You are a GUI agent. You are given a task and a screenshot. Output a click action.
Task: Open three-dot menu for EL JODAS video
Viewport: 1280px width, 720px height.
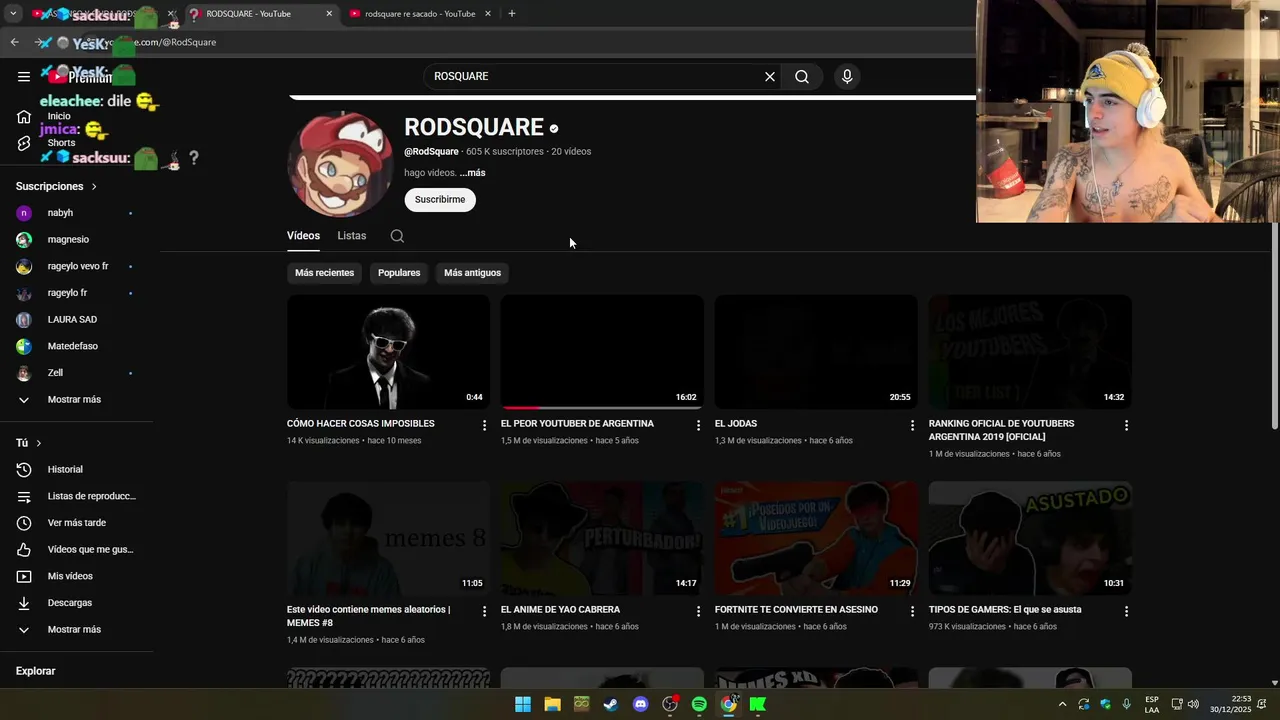click(x=912, y=425)
